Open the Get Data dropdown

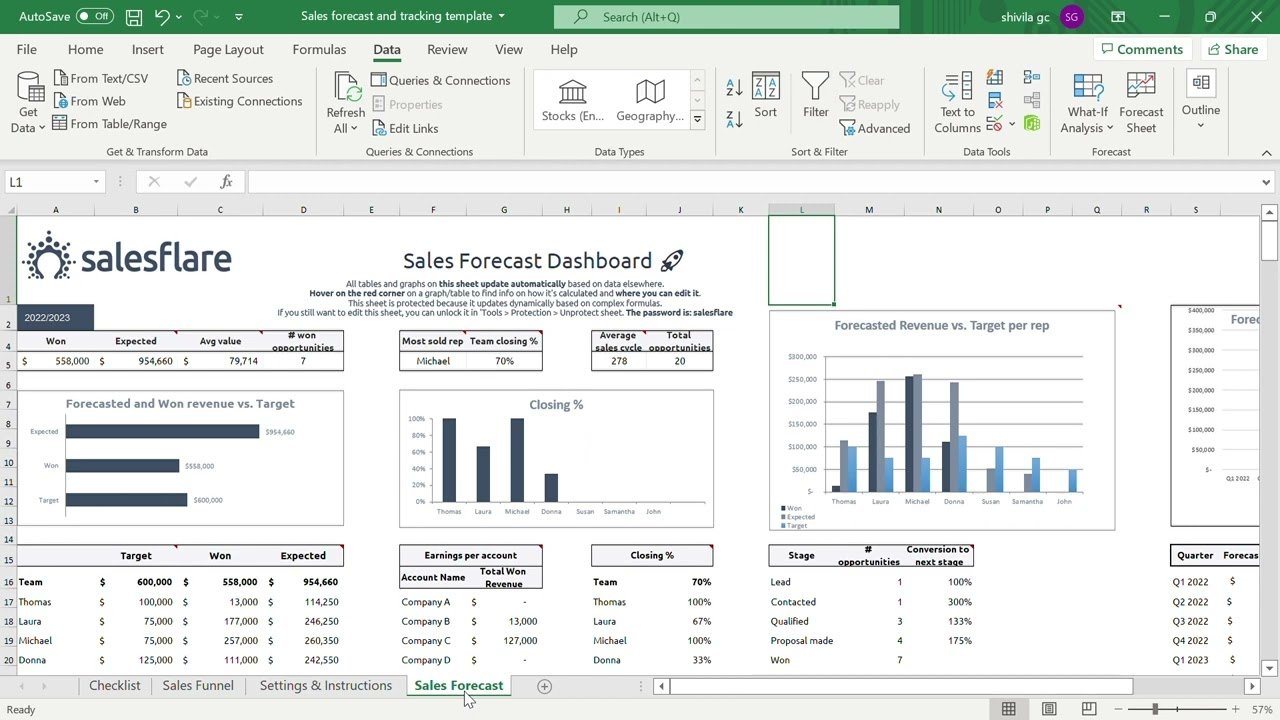28,102
